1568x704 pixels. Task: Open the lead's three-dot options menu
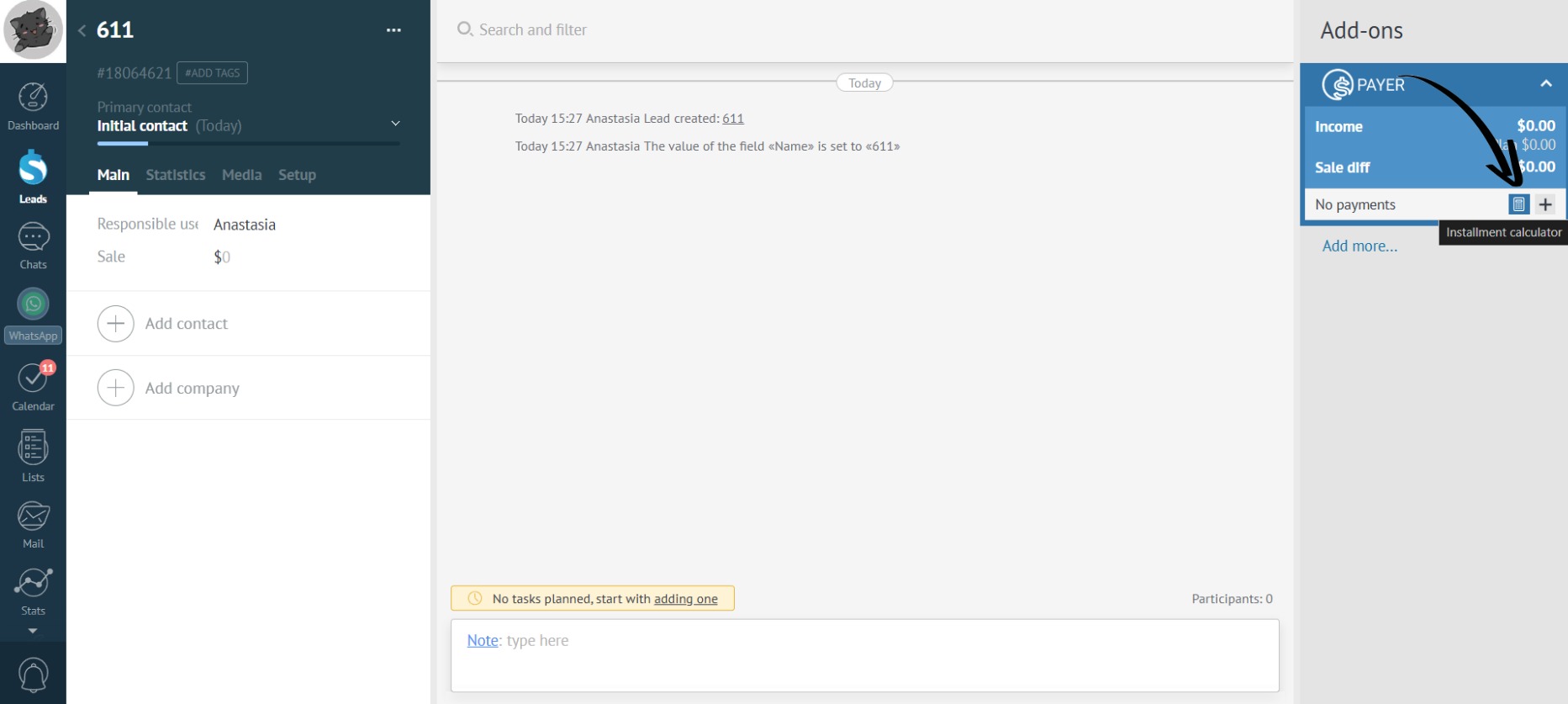point(393,30)
